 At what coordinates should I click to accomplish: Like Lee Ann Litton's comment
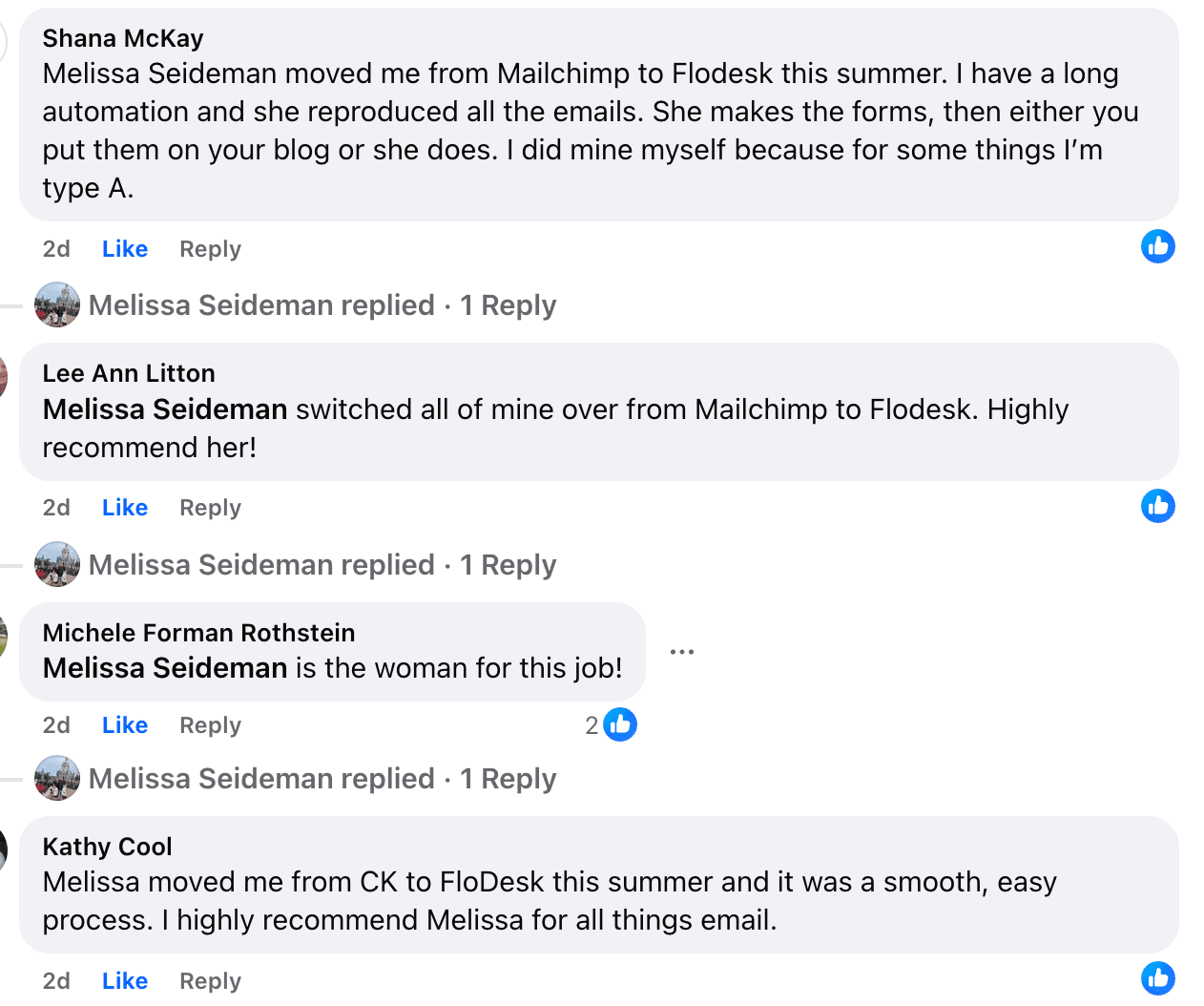pyautogui.click(x=125, y=508)
